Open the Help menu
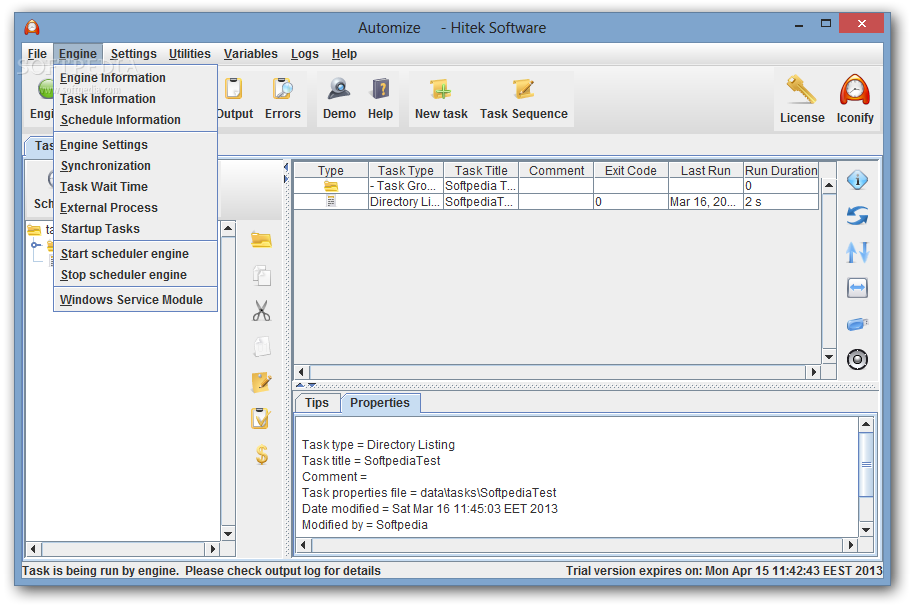The height and width of the screenshot is (606, 911). (344, 54)
